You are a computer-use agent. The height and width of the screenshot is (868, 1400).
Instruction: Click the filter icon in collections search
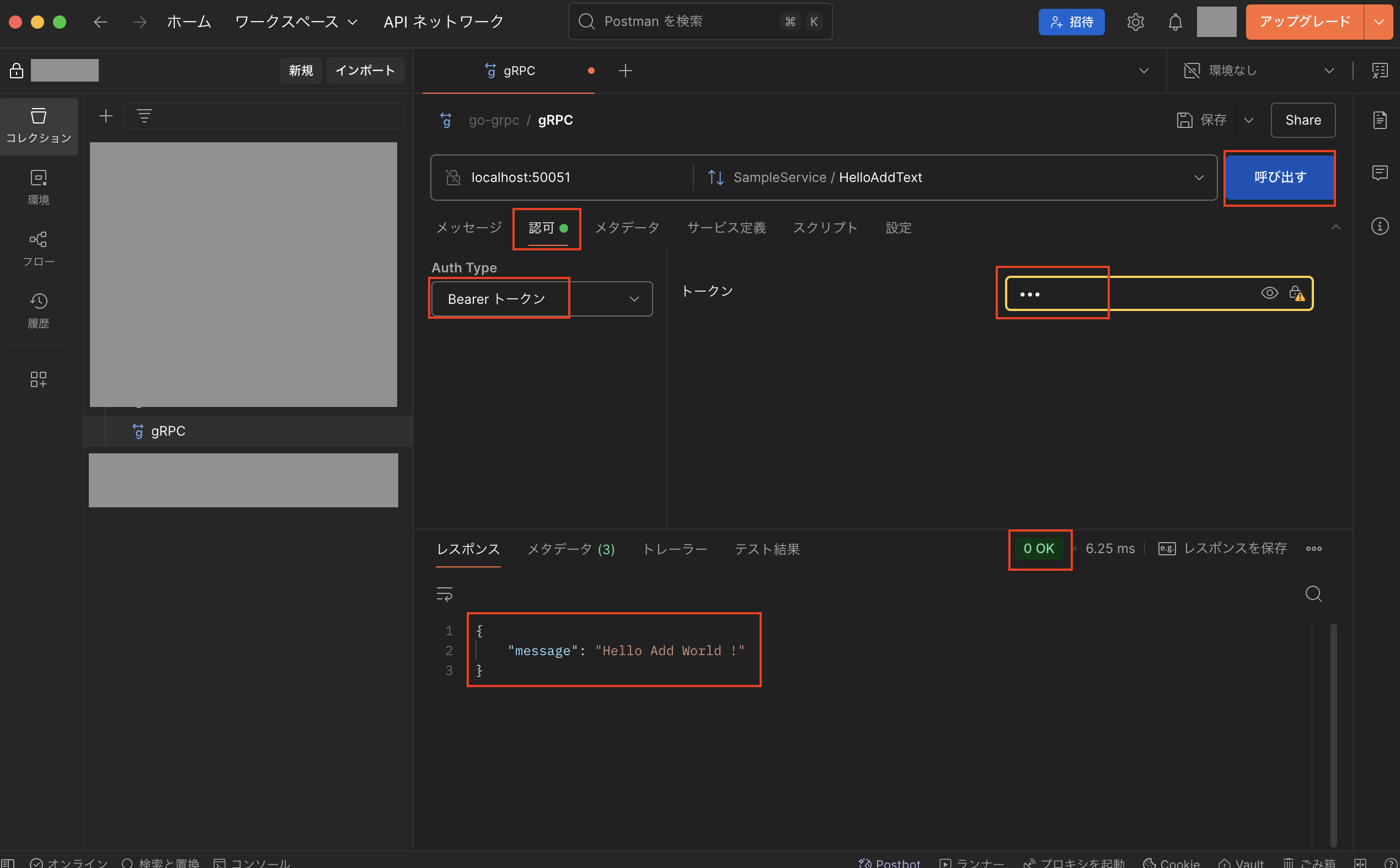coord(144,116)
